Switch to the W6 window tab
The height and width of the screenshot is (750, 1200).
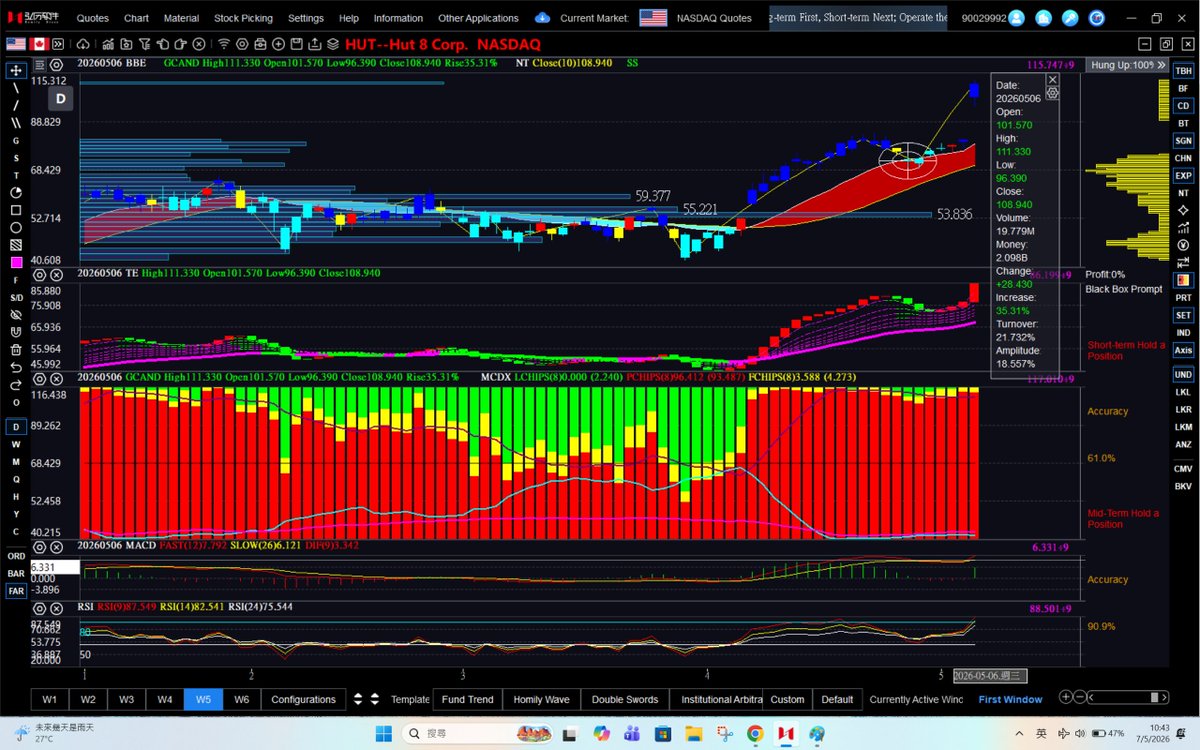(x=241, y=699)
